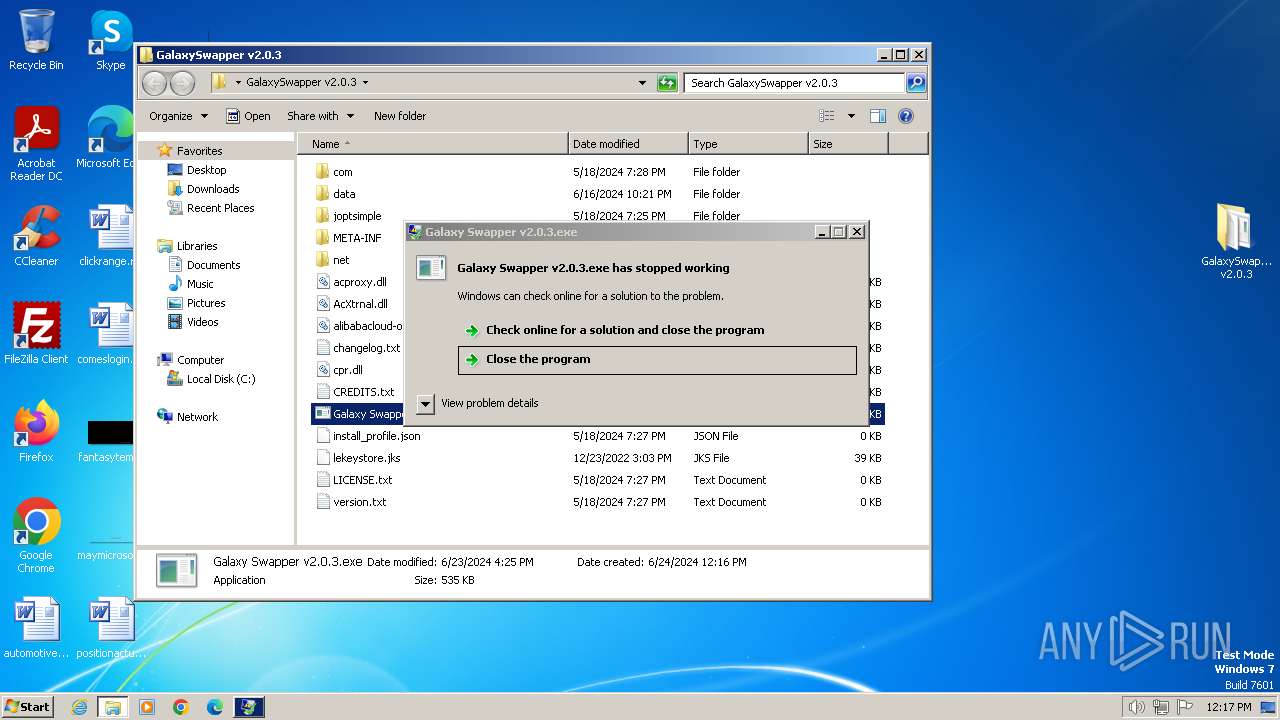The image size is (1280, 720).
Task: Click the Action Center flag icon
Action: click(x=1185, y=707)
